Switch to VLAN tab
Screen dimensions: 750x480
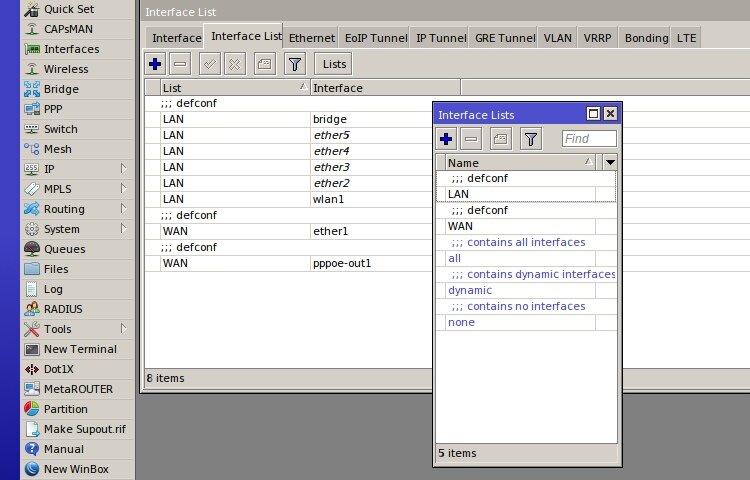[x=558, y=38]
